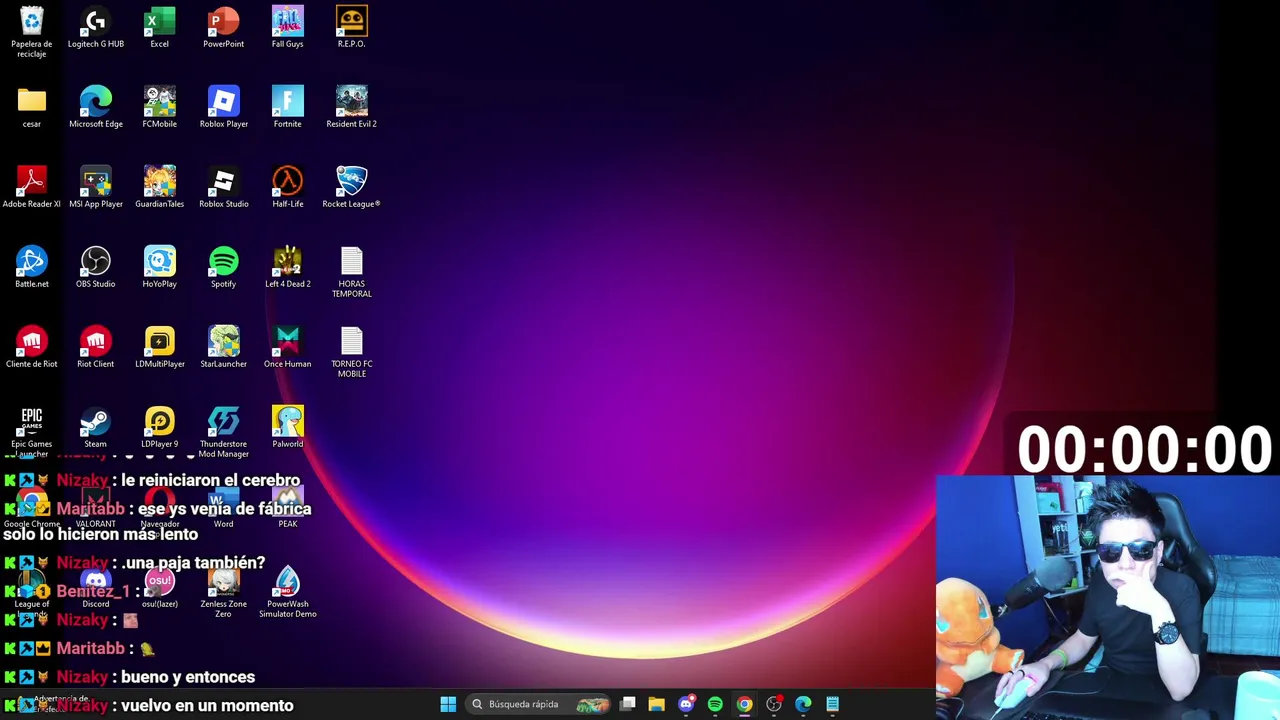Viewport: 1280px width, 720px height.
Task: Select the Microsoft Edge desktop shortcut
Action: pyautogui.click(x=96, y=108)
